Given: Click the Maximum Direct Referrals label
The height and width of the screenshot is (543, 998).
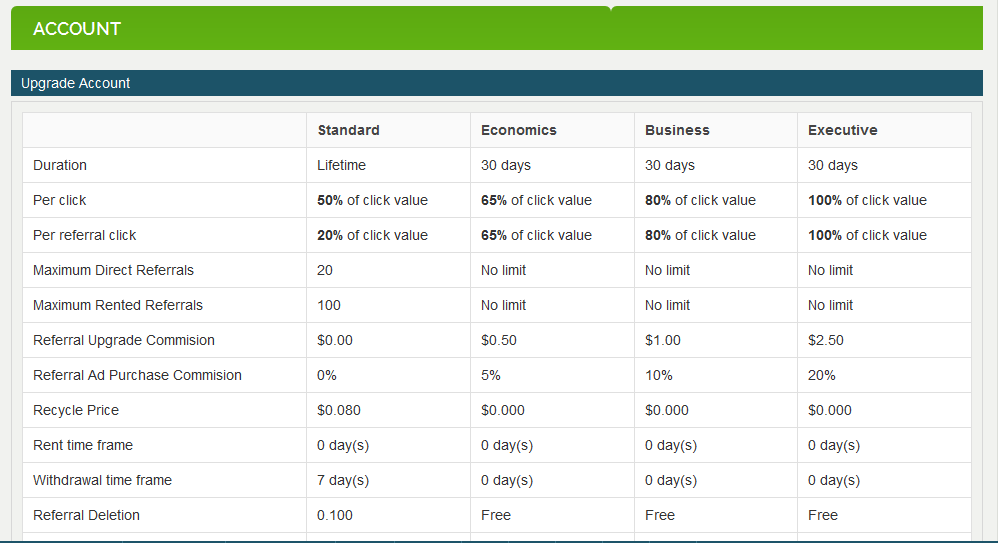Looking at the screenshot, I should click(114, 270).
